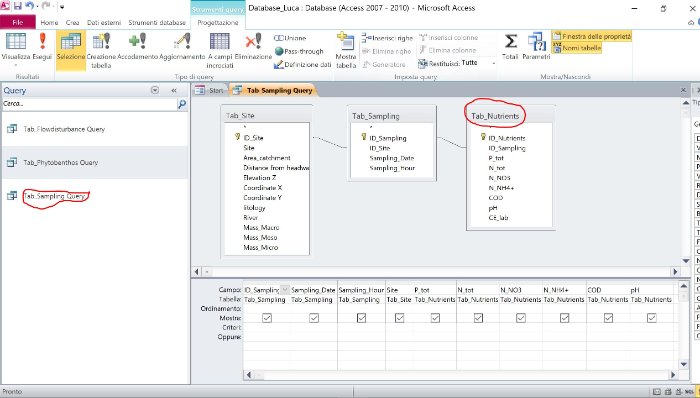Open the Query pane menu circle arrow
Screen dimensions: 700x398
pyautogui.click(x=154, y=90)
